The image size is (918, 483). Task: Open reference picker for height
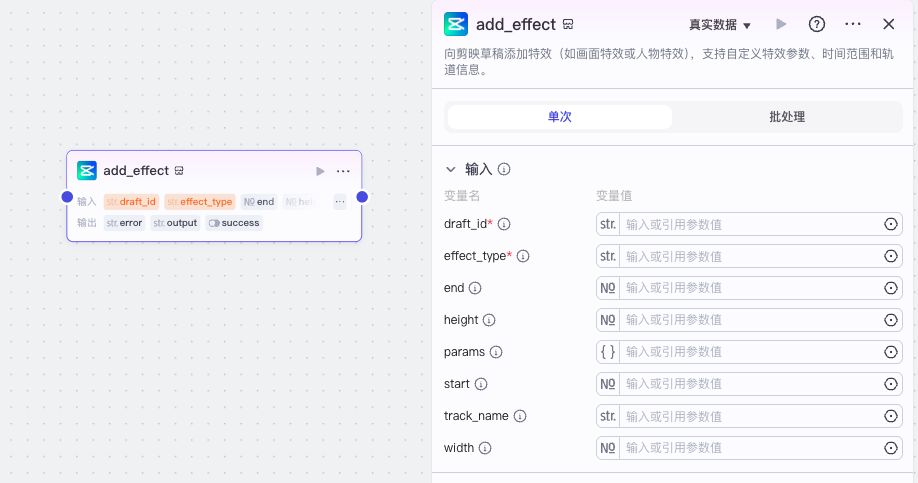tap(890, 320)
